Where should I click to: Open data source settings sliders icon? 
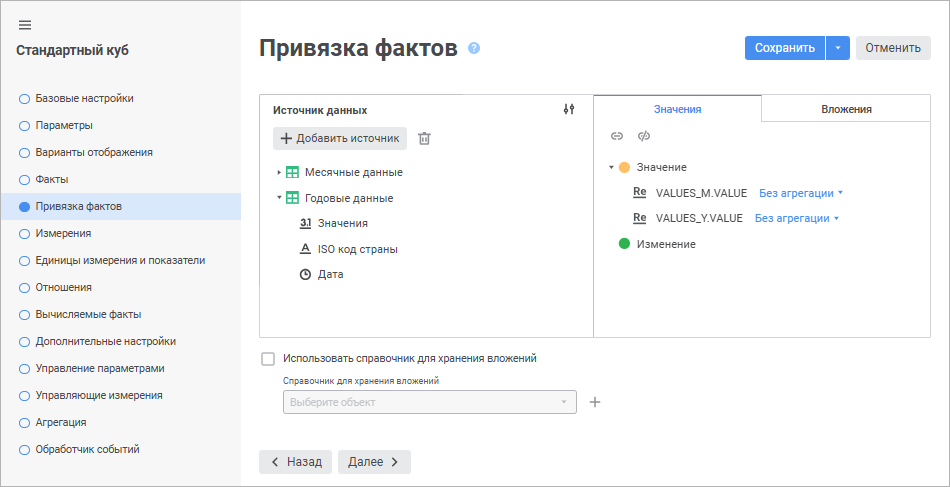click(x=569, y=110)
